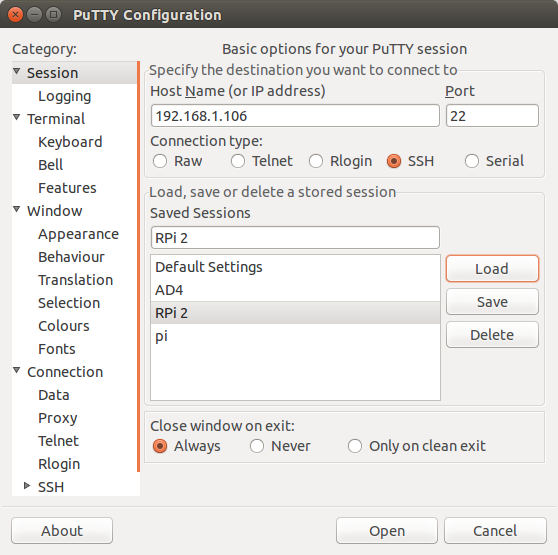Image resolution: width=558 pixels, height=555 pixels.
Task: Open the Rlogin settings in category tree
Action: click(x=59, y=464)
